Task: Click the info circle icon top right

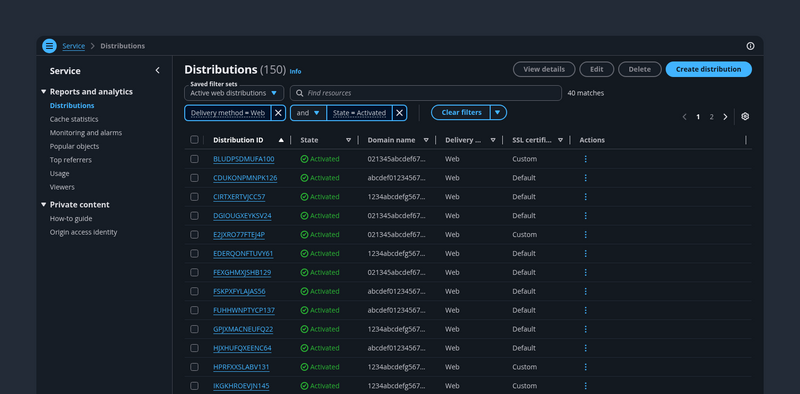Action: pyautogui.click(x=751, y=46)
